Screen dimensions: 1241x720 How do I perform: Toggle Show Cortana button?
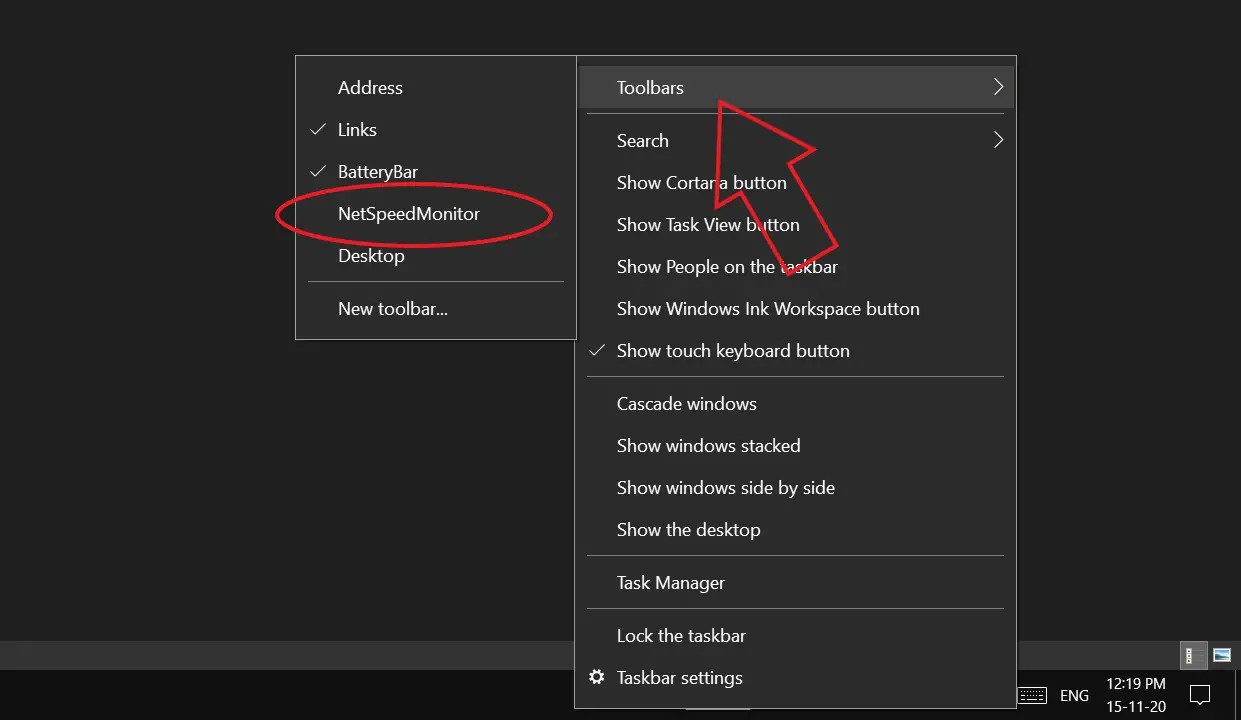pos(795,183)
